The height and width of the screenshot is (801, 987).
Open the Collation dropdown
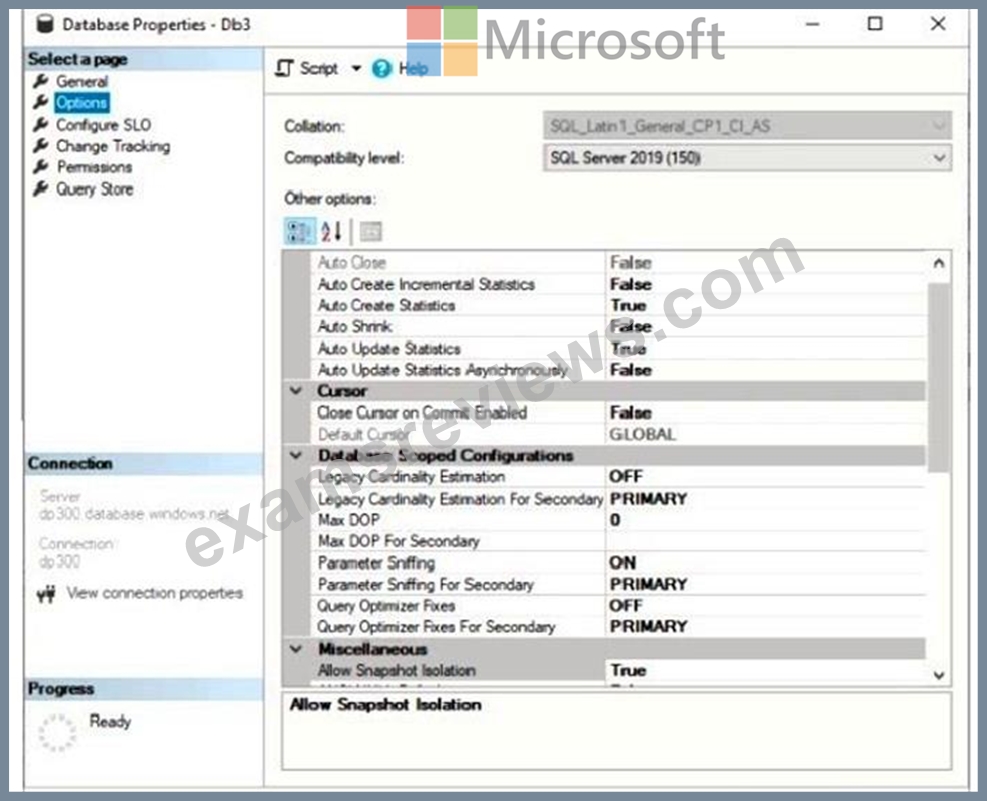747,126
